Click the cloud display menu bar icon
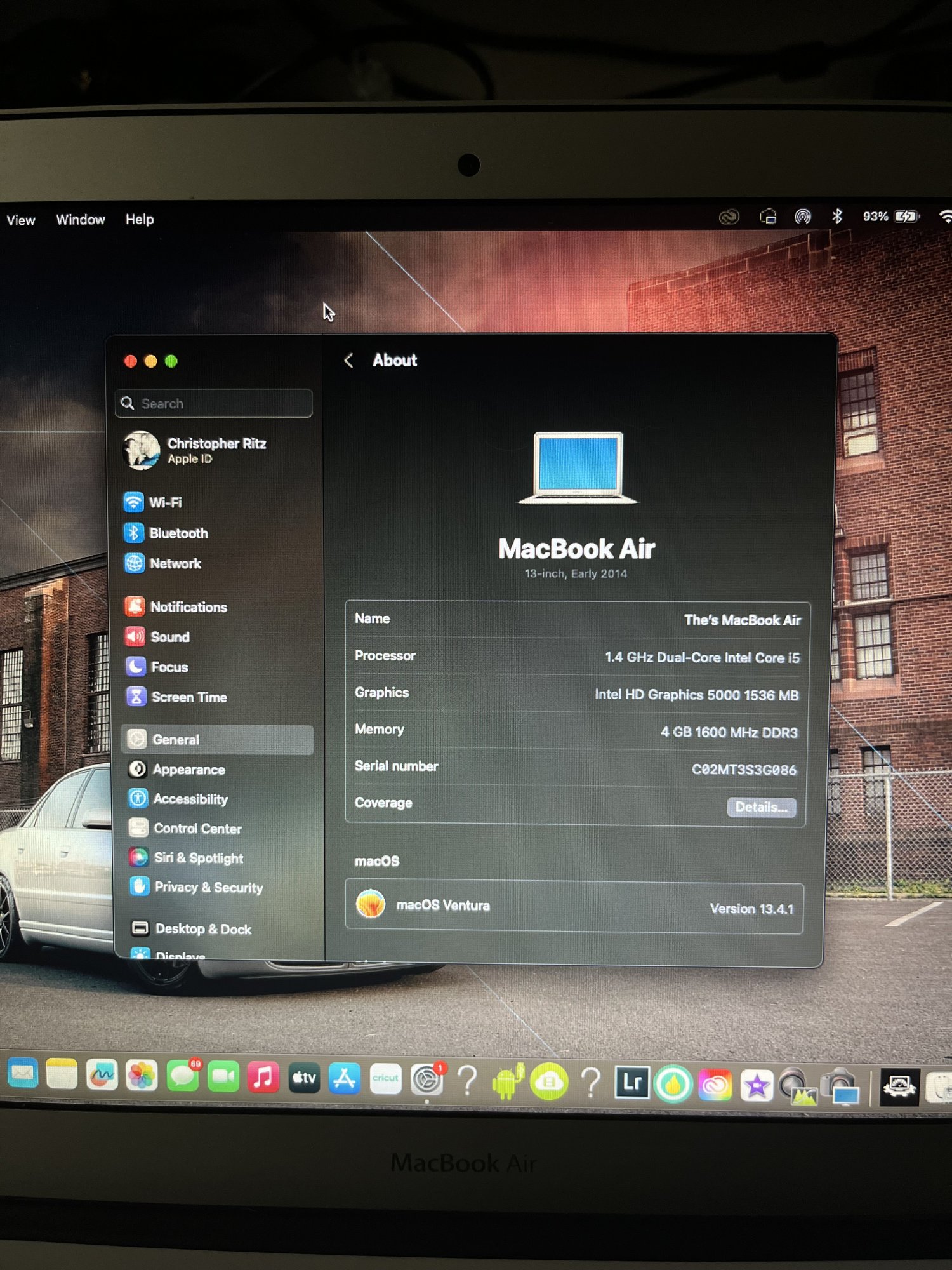952x1270 pixels. click(768, 217)
